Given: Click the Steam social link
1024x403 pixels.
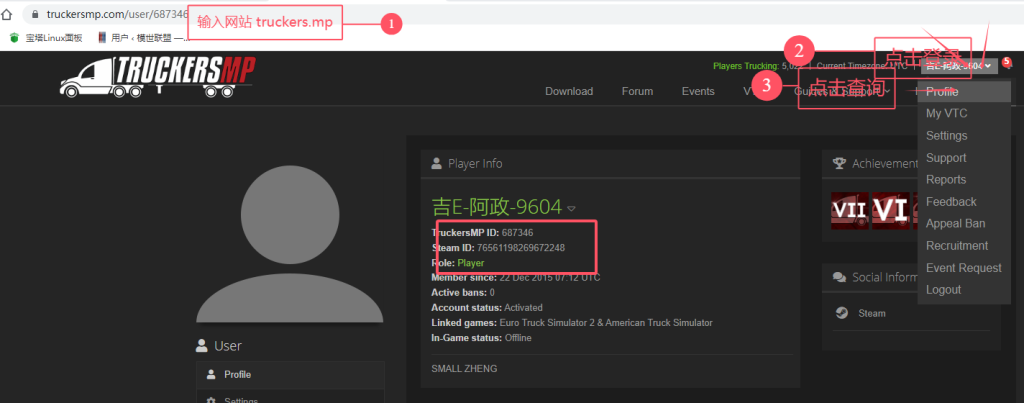Looking at the screenshot, I should [x=872, y=314].
